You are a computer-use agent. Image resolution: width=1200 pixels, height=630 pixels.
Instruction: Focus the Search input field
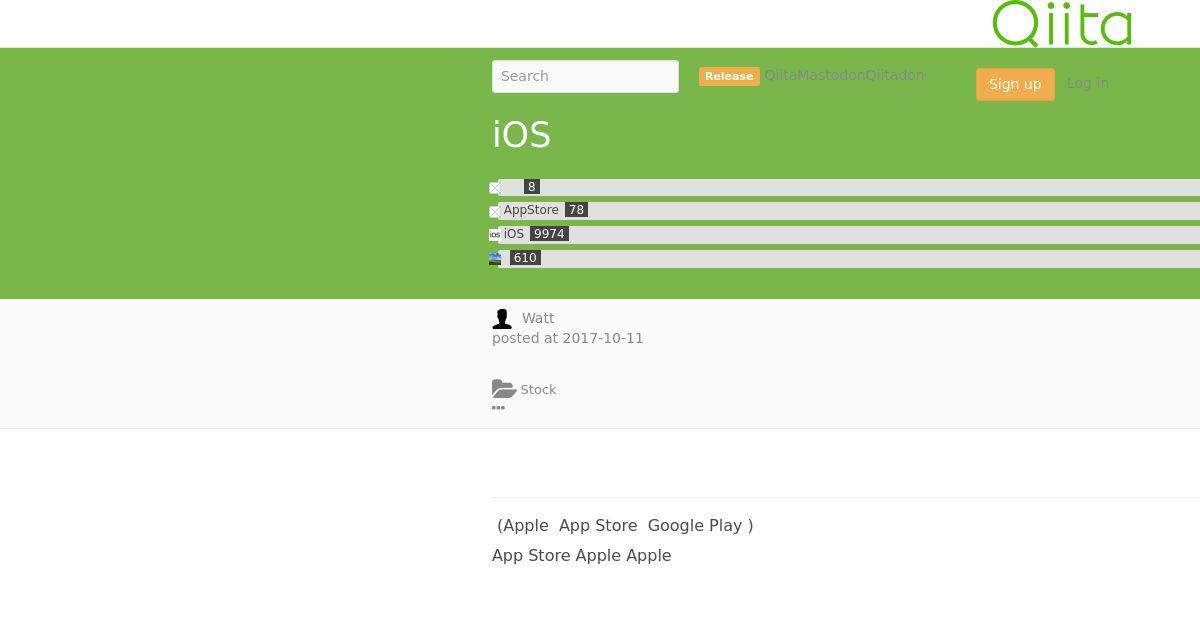585,76
